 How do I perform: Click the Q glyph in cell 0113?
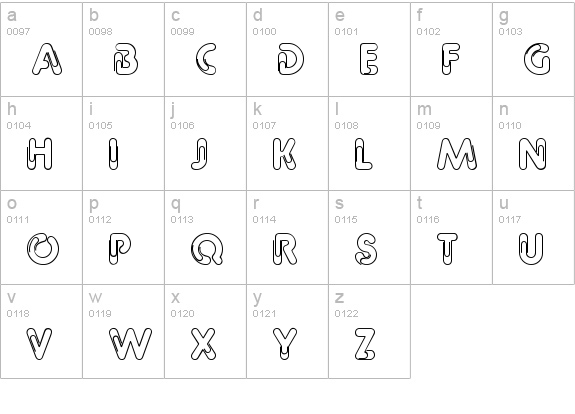click(x=207, y=249)
